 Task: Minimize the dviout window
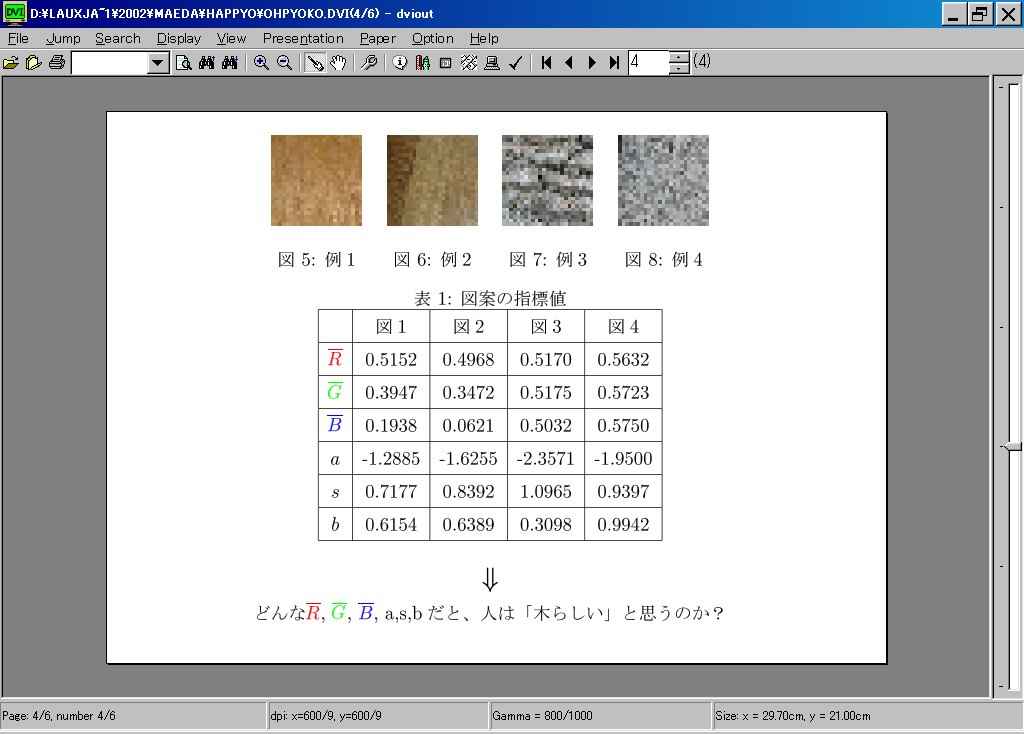(x=953, y=14)
